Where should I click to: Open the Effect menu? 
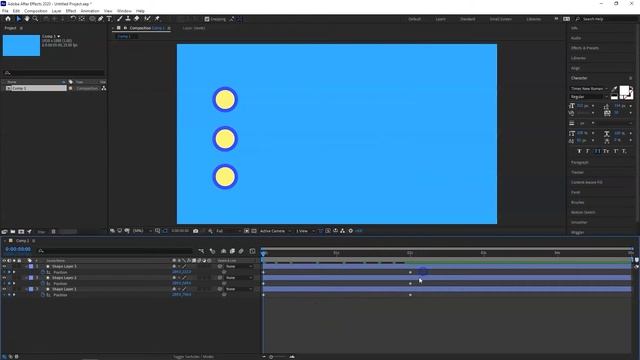point(71,11)
